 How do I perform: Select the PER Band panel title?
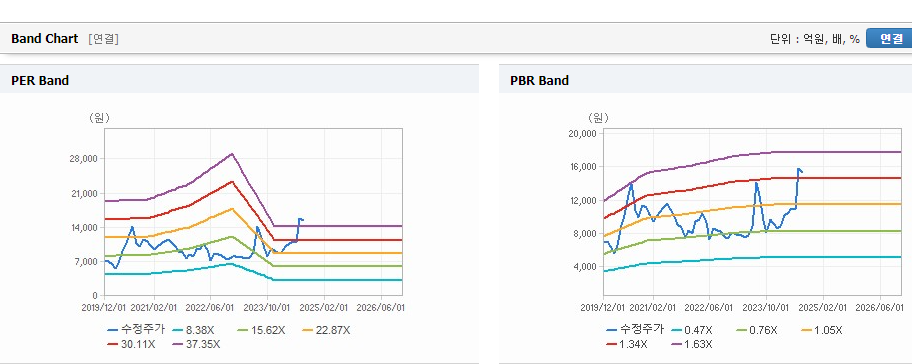click(40, 81)
